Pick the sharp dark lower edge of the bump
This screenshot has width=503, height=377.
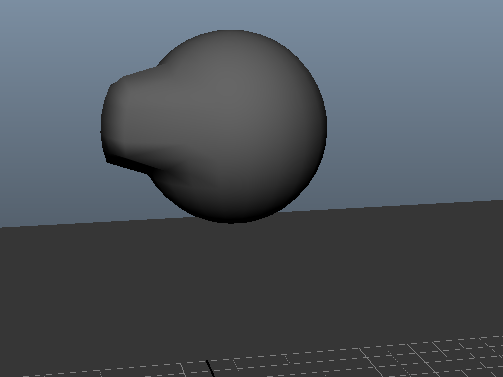(x=128, y=164)
